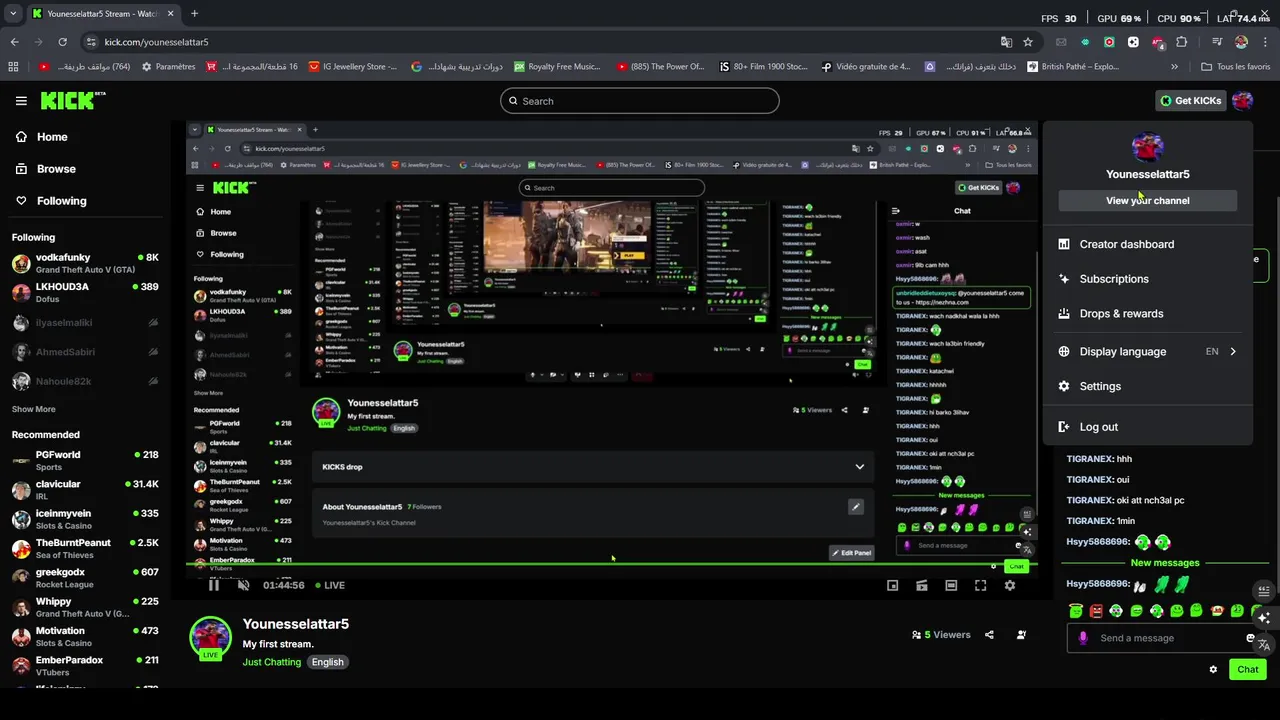The height and width of the screenshot is (720, 1280).
Task: Click the profile avatar next to Get KICKs
Action: [1242, 100]
